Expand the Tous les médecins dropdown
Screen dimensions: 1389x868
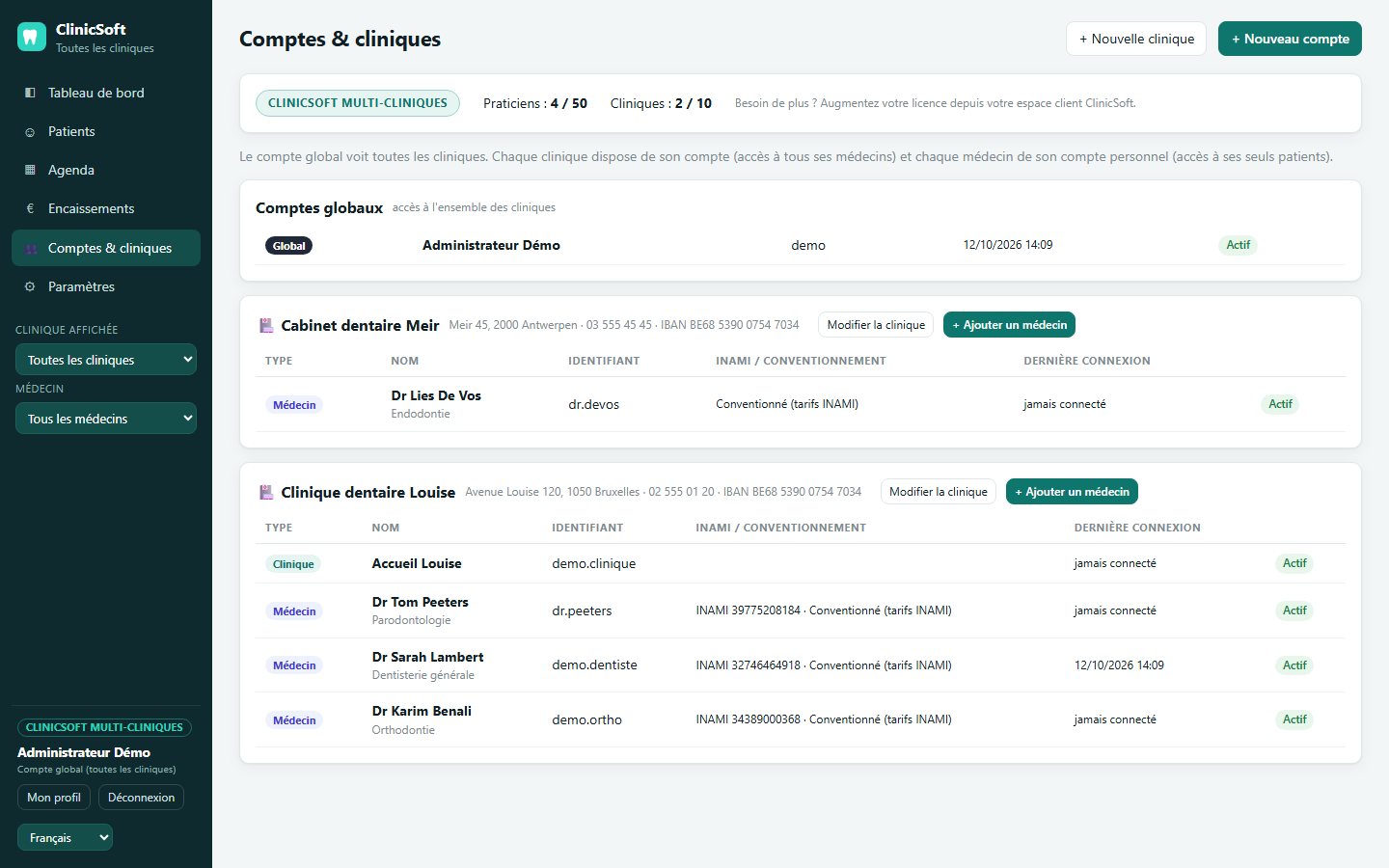106,419
